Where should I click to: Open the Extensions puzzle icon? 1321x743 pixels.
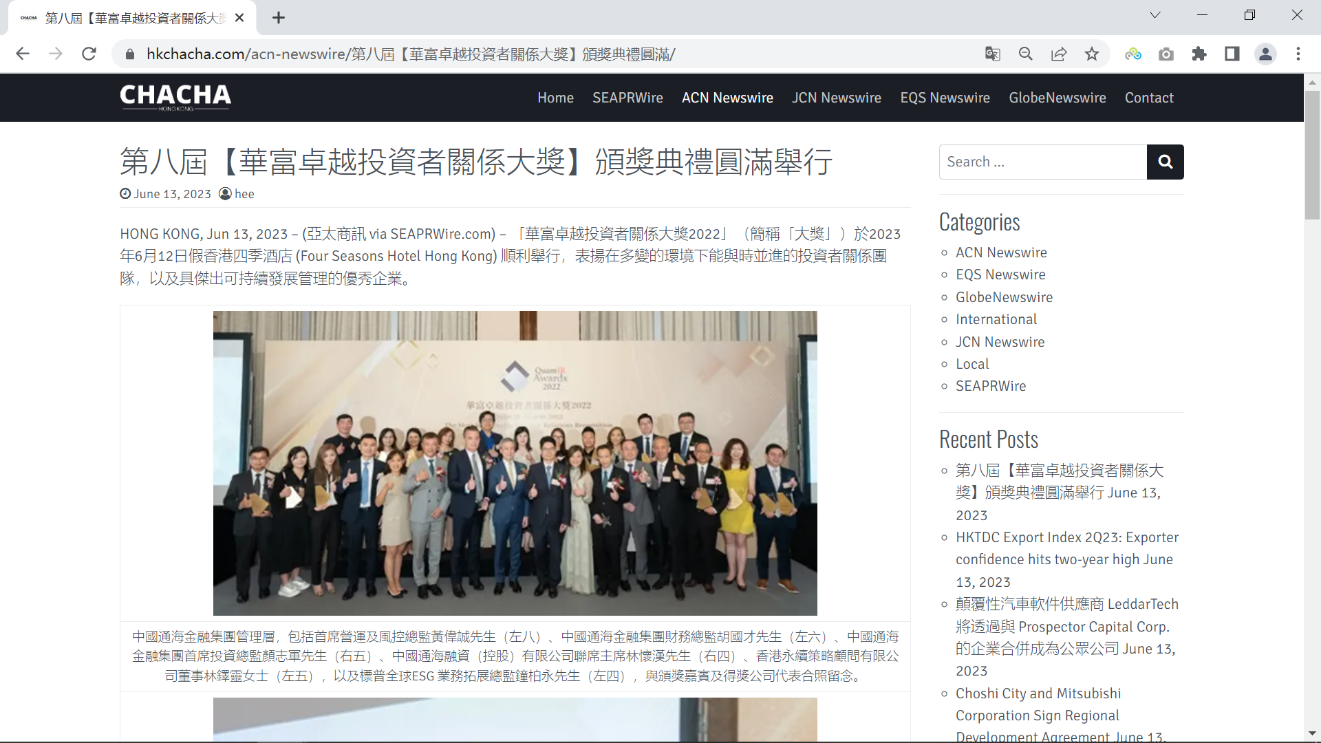pos(1199,54)
